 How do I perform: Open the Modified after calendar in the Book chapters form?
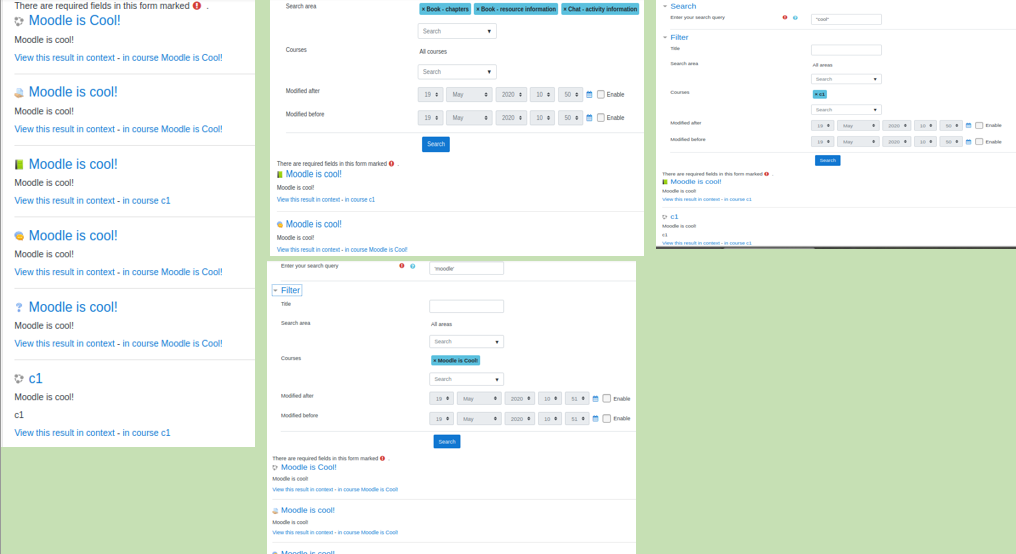[589, 95]
